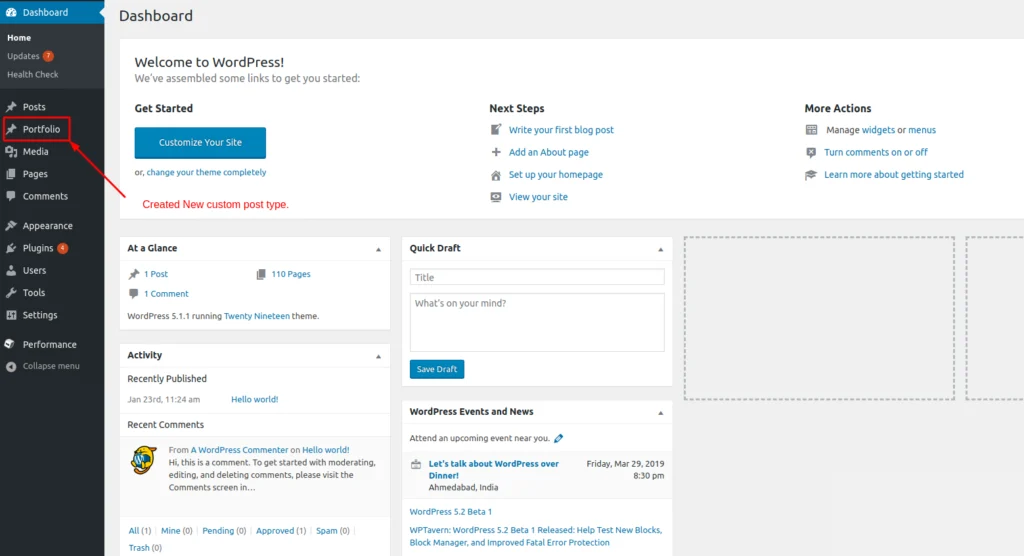
Task: Filter comments by Mine (0)
Action: (x=176, y=531)
